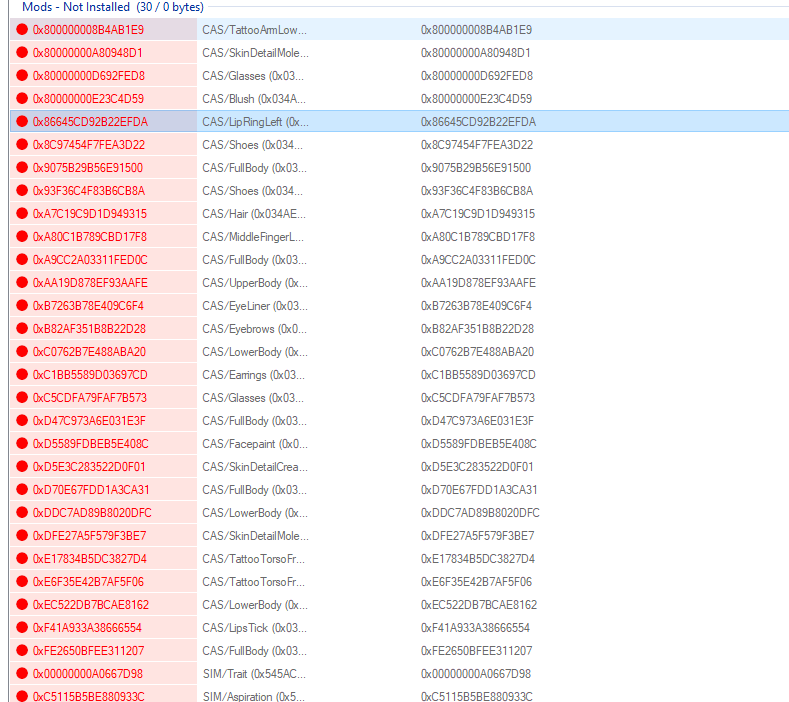Click CAS/Glasses cell for 0xC5CDFA79FAF7B573
Screen dimensions: 789x702
click(x=253, y=398)
